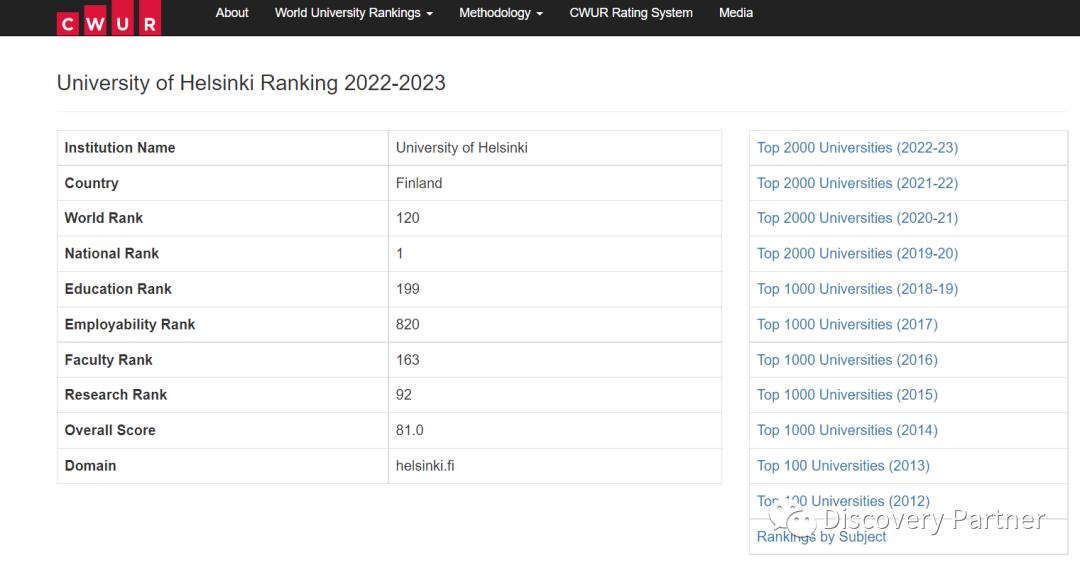Go to the Media page
This screenshot has height=570, width=1080.
[736, 13]
